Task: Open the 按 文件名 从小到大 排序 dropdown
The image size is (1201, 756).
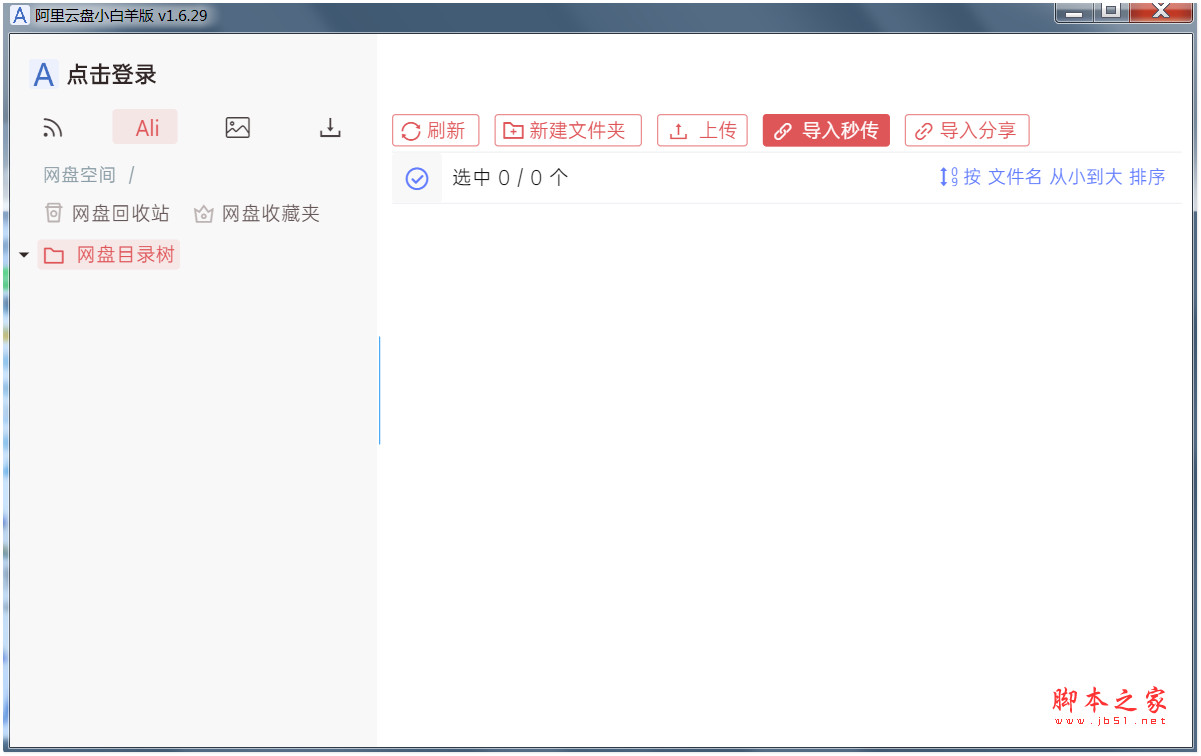Action: point(1052,178)
